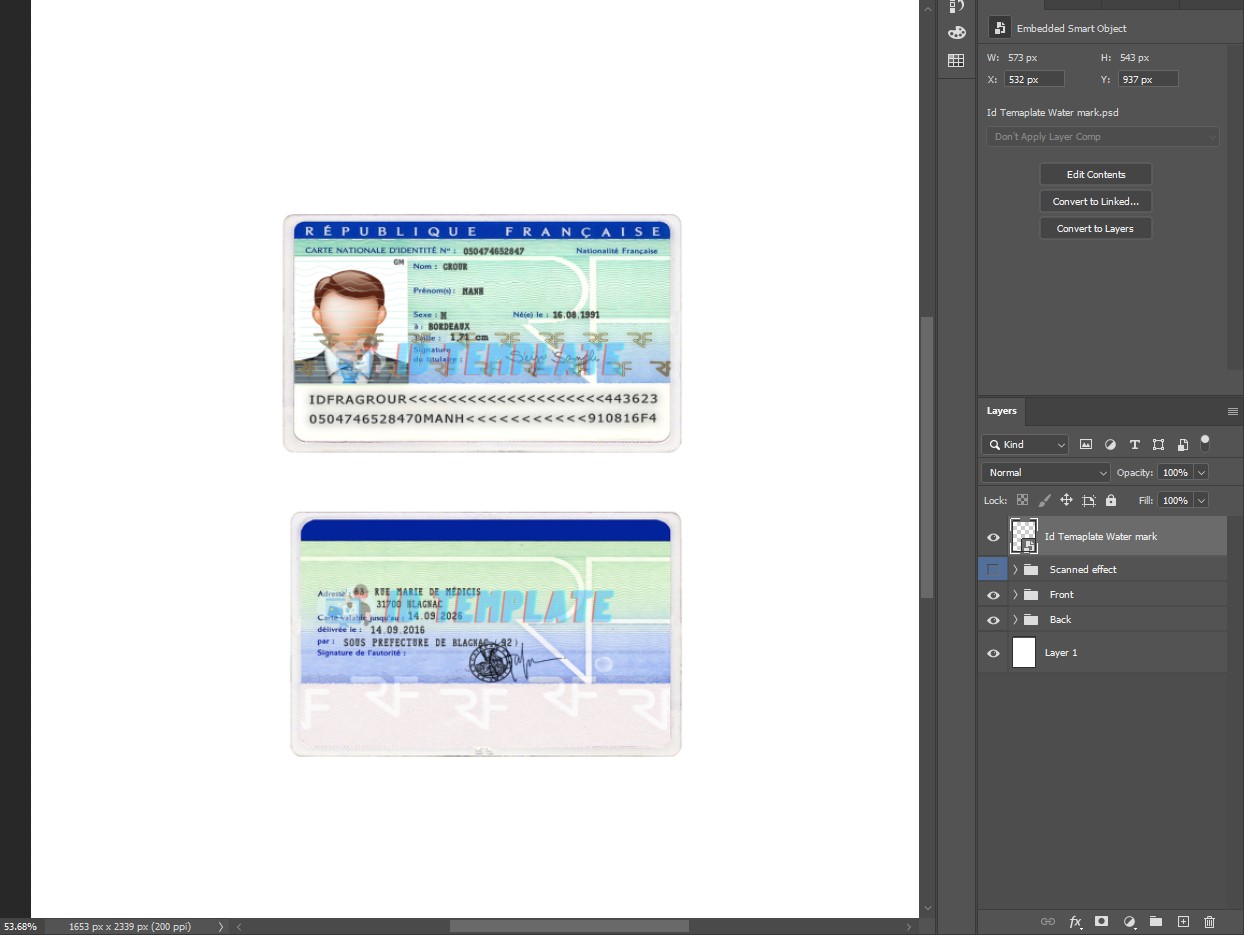Filter layers by type layers
This screenshot has width=1244, height=935.
[x=1134, y=445]
